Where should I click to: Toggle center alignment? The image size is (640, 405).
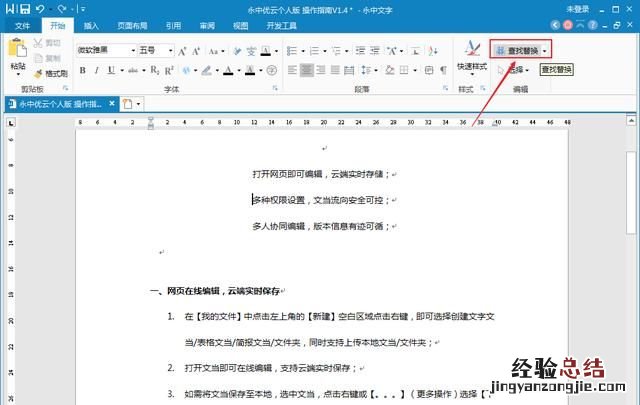(307, 70)
